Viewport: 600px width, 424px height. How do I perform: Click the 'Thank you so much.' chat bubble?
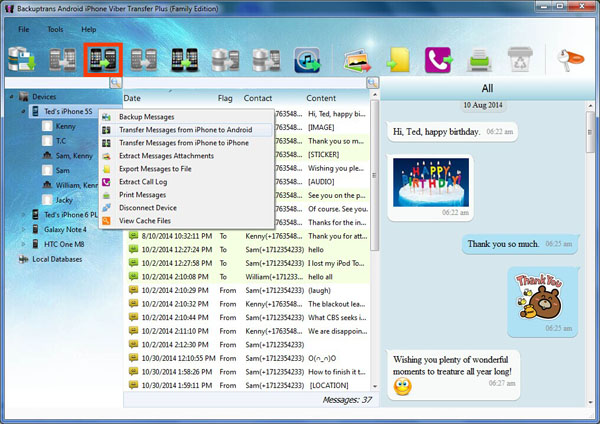click(x=520, y=244)
